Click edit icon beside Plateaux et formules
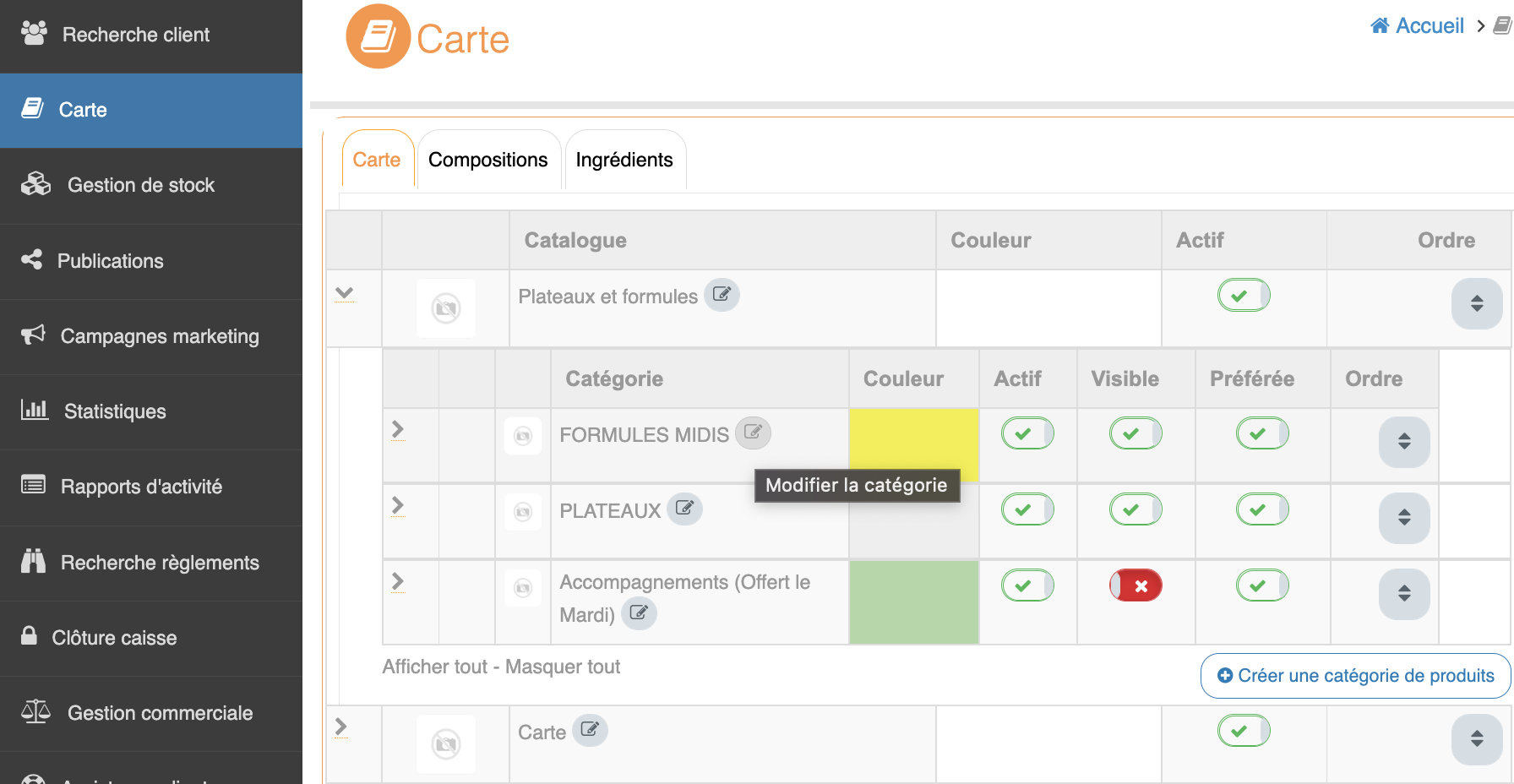The width and height of the screenshot is (1514, 784). coord(722,295)
